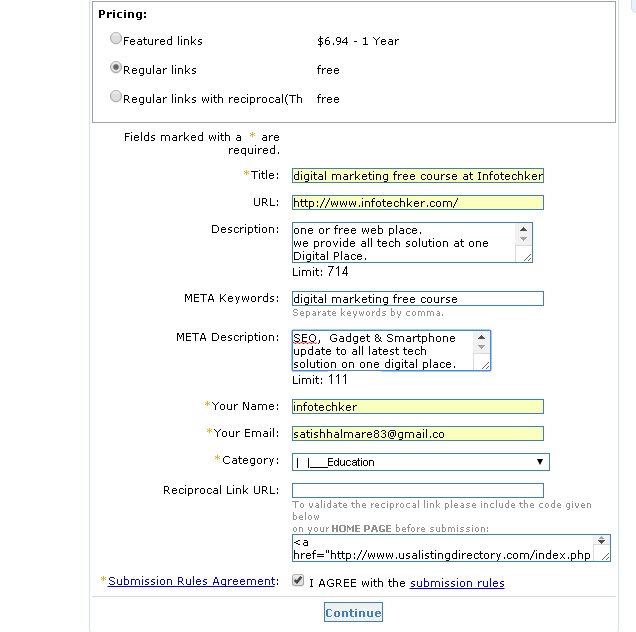Image resolution: width=636 pixels, height=632 pixels.
Task: Click into the Title input field
Action: [x=418, y=176]
